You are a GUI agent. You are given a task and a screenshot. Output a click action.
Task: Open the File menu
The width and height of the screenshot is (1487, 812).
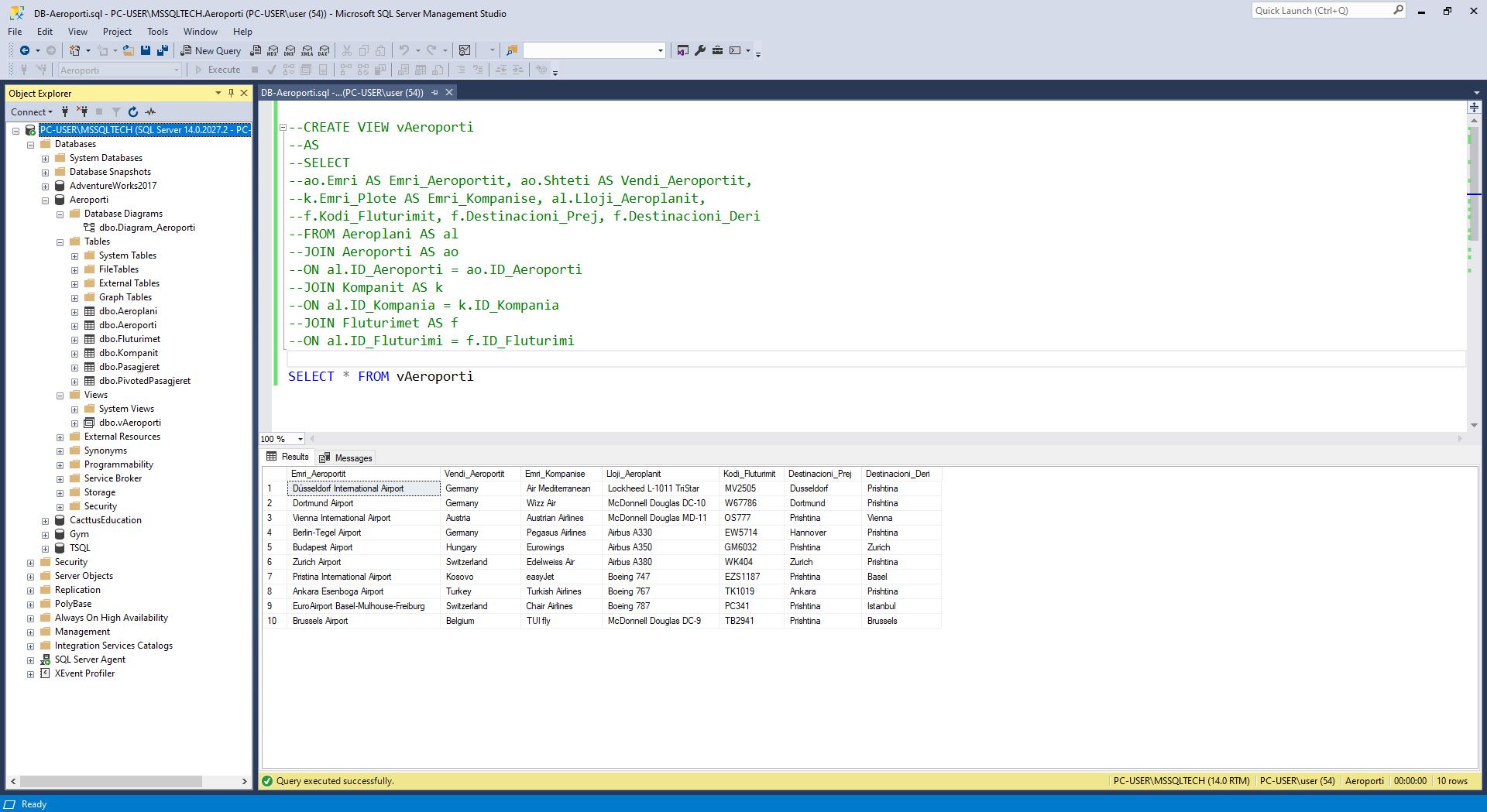pos(15,32)
